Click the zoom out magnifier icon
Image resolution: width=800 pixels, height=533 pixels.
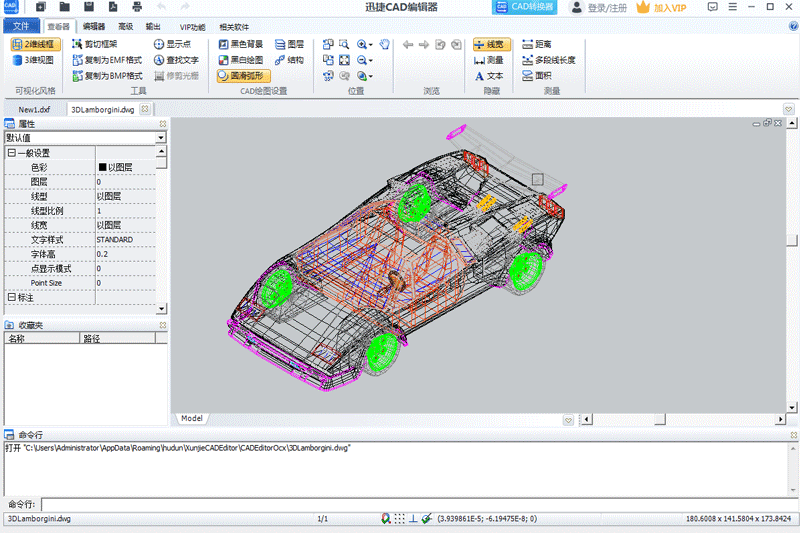(x=362, y=60)
